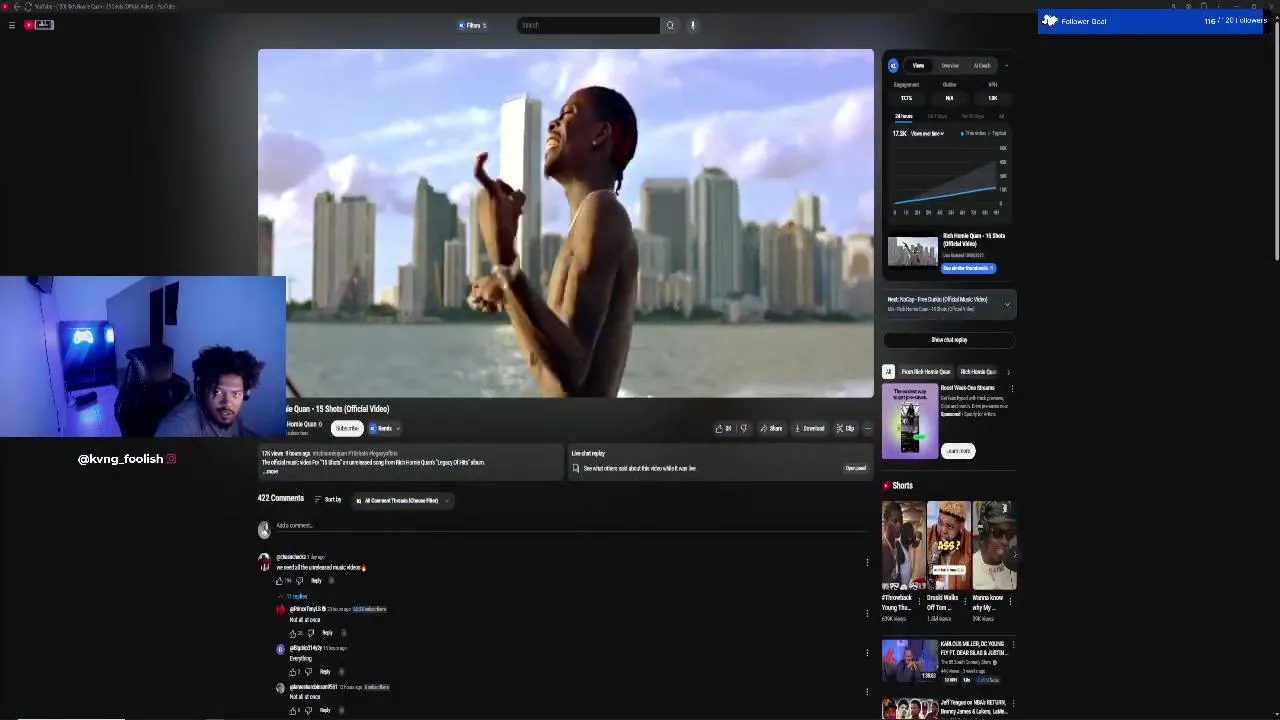Start voice search with the microphone icon
The height and width of the screenshot is (720, 1280).
tap(692, 25)
